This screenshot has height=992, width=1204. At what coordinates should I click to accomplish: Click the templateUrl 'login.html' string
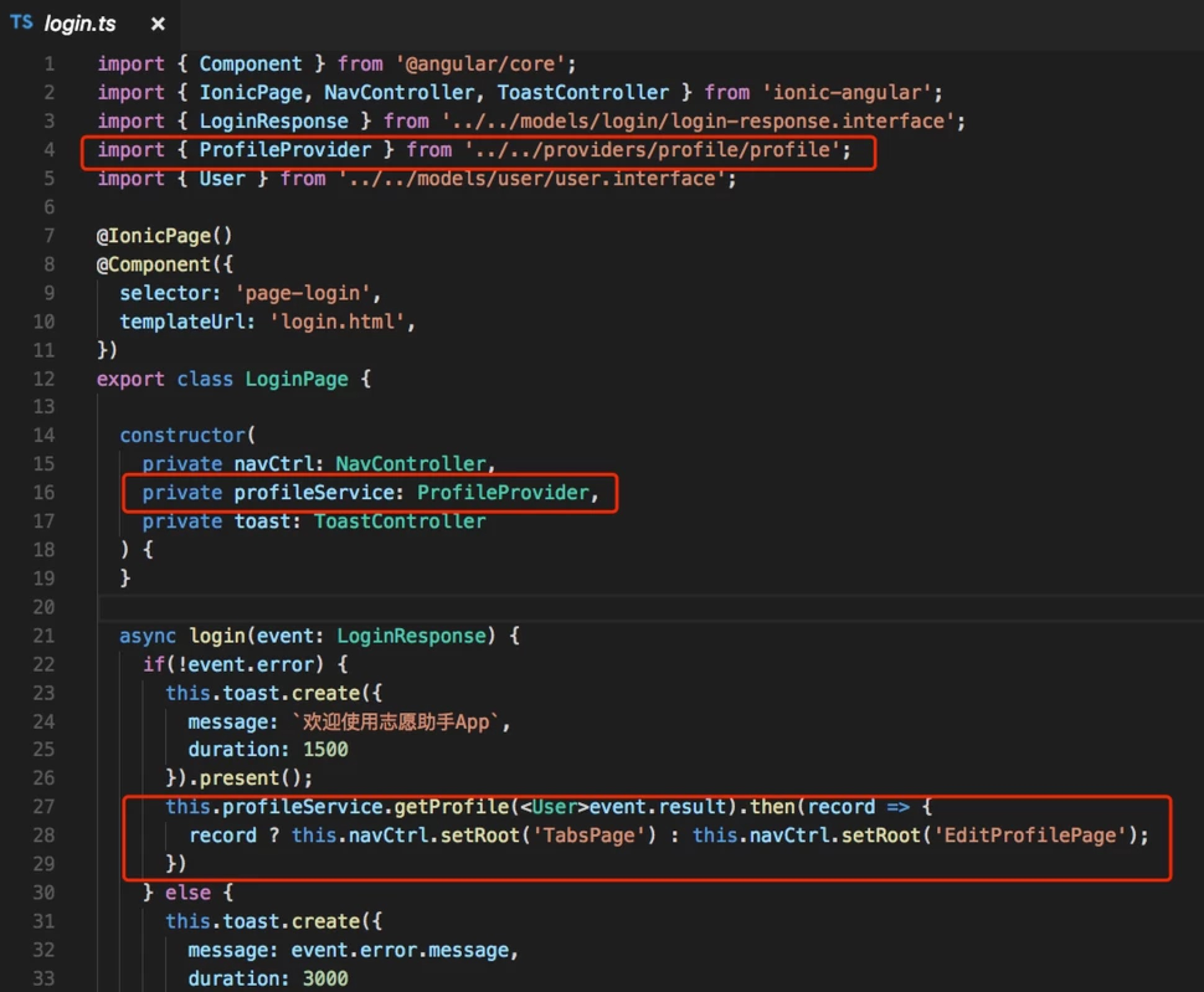(x=338, y=322)
